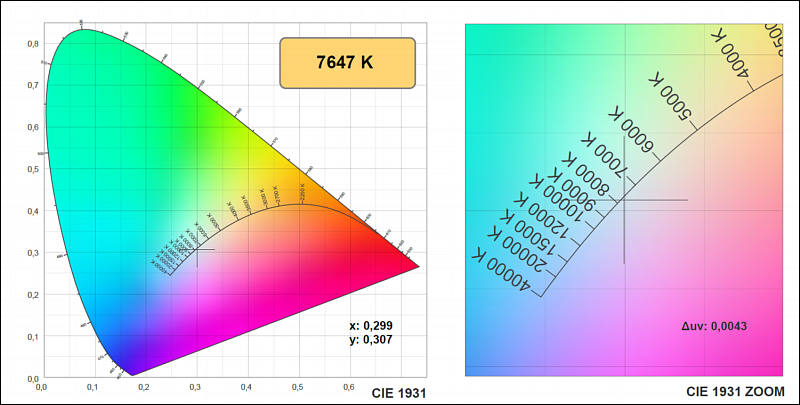Click the x-axis 0,4 tick label
800x405 pixels.
click(246, 388)
